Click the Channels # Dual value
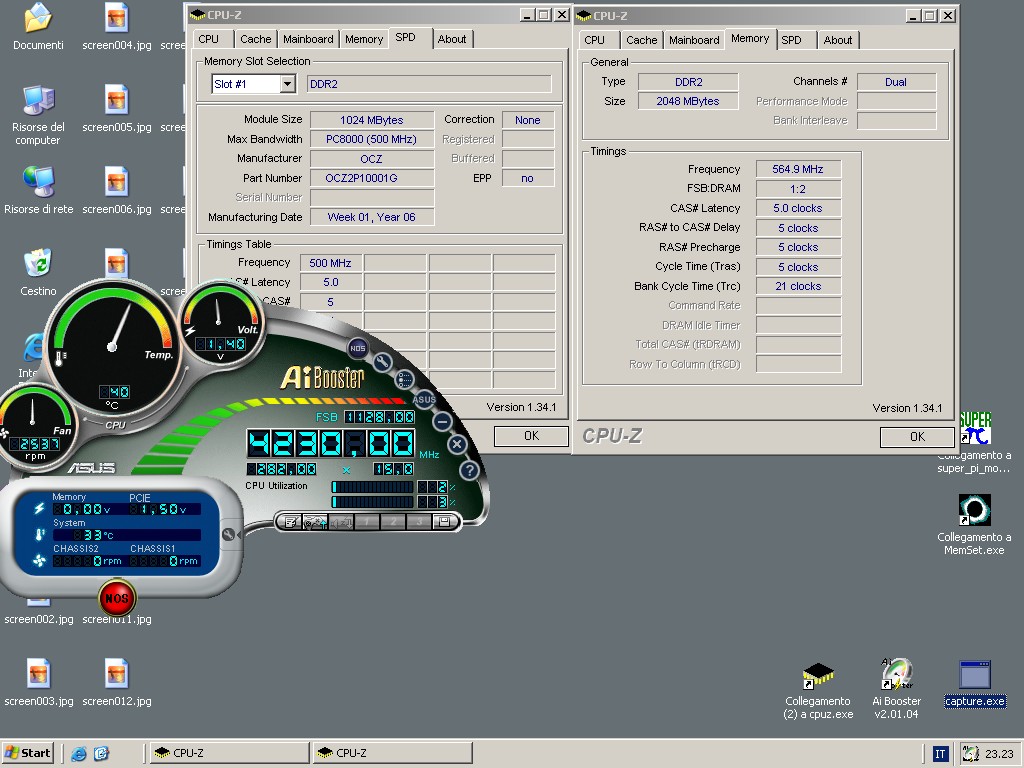Screen dimensions: 1024x768 point(896,82)
